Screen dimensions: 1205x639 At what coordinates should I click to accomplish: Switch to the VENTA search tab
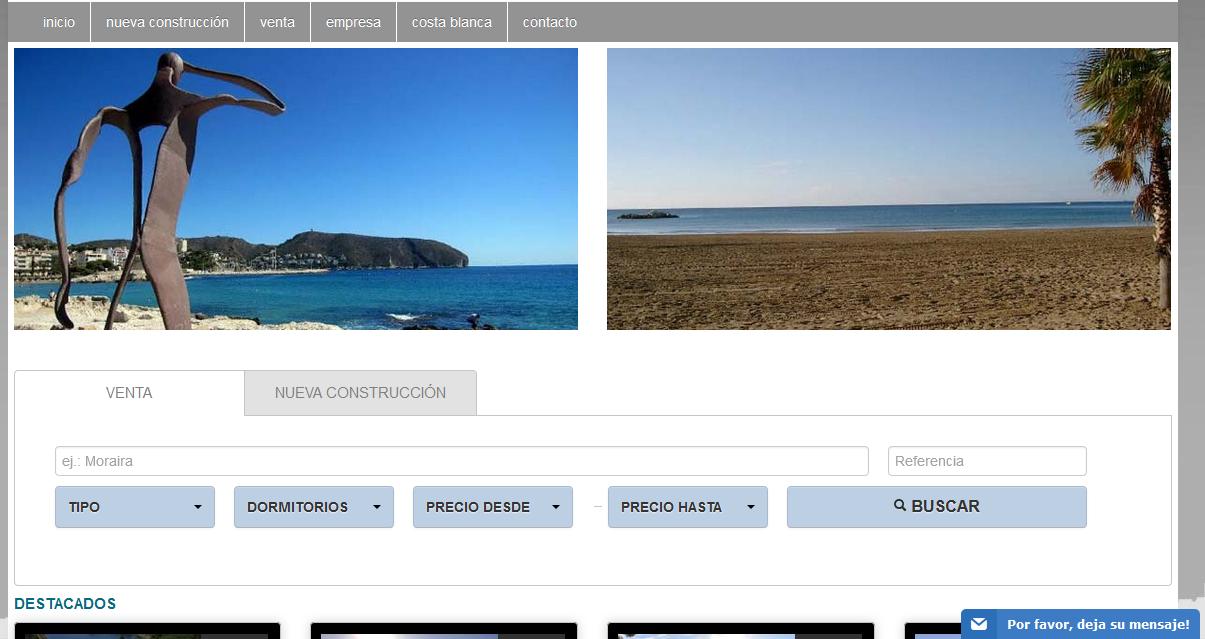point(129,393)
